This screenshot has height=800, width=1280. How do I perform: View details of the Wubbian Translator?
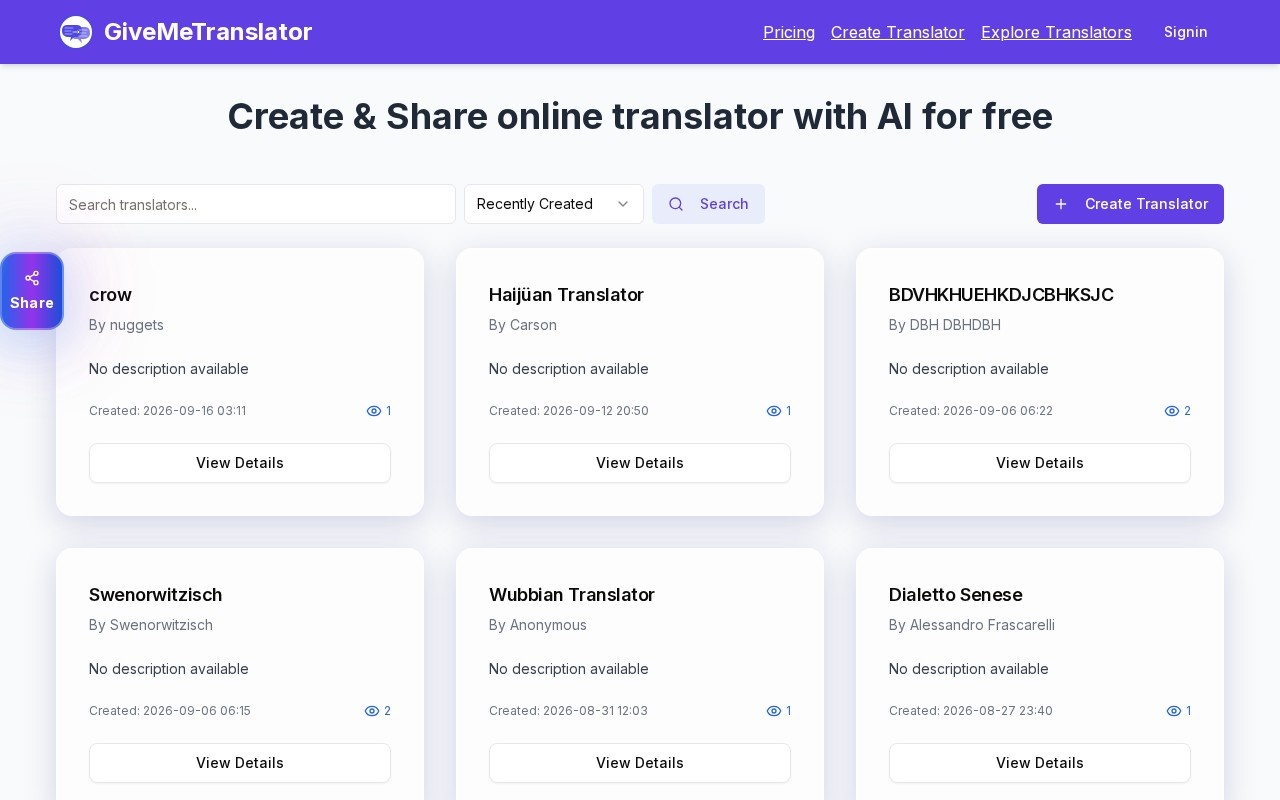pyautogui.click(x=640, y=763)
